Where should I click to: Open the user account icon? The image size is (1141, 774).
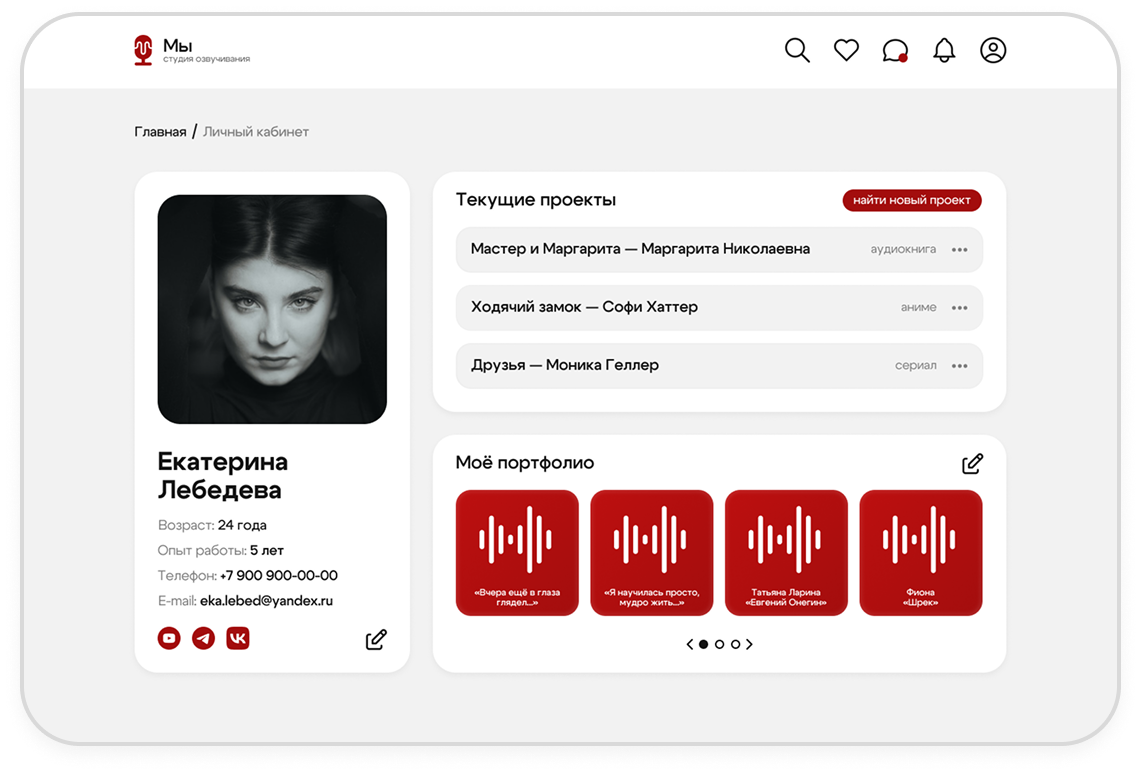pyautogui.click(x=993, y=51)
